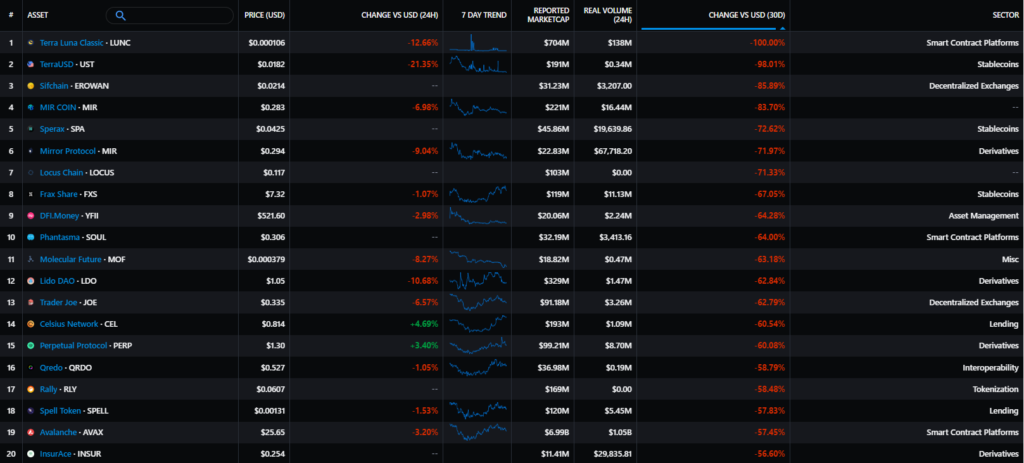1024x463 pixels.
Task: Click the search magnifier icon
Action: (120, 15)
